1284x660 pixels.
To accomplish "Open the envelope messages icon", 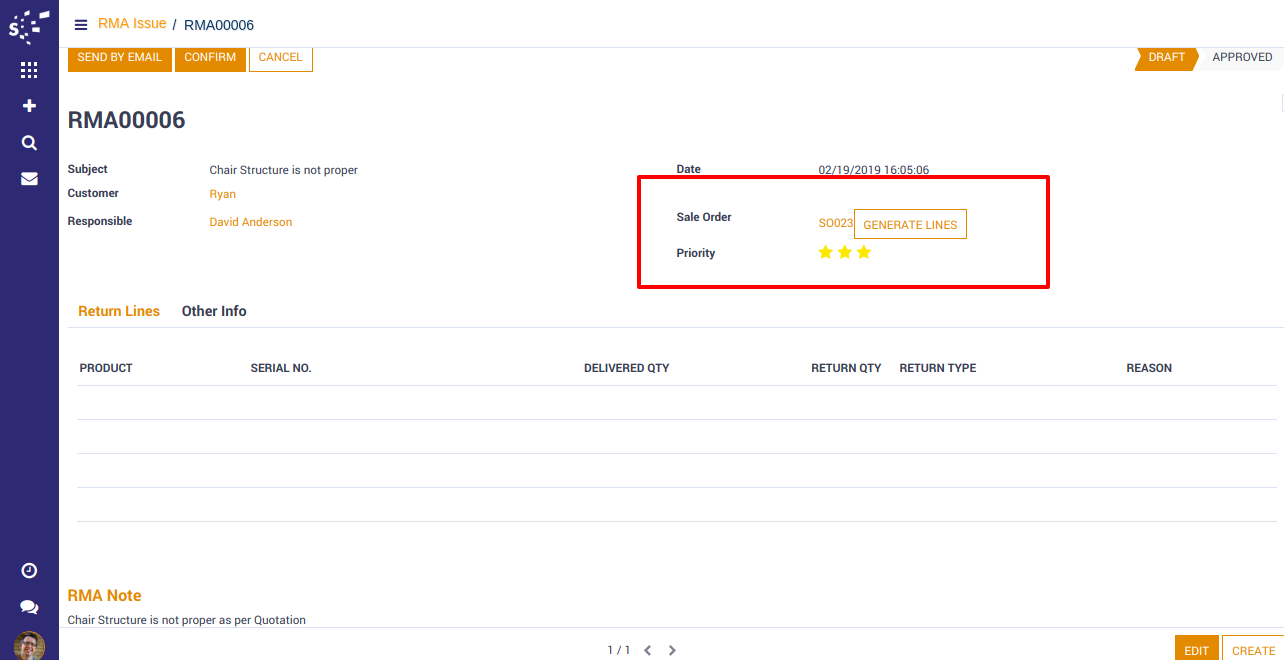I will (x=29, y=179).
